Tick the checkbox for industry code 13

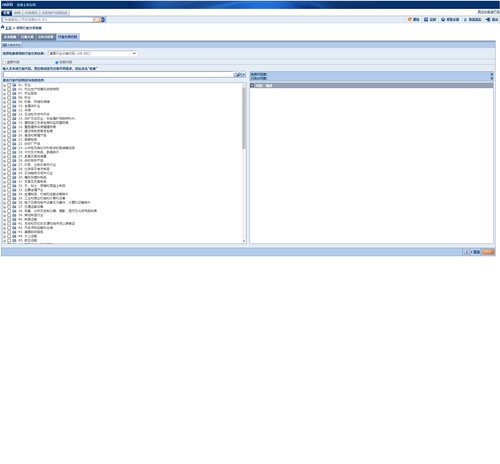coord(9,114)
